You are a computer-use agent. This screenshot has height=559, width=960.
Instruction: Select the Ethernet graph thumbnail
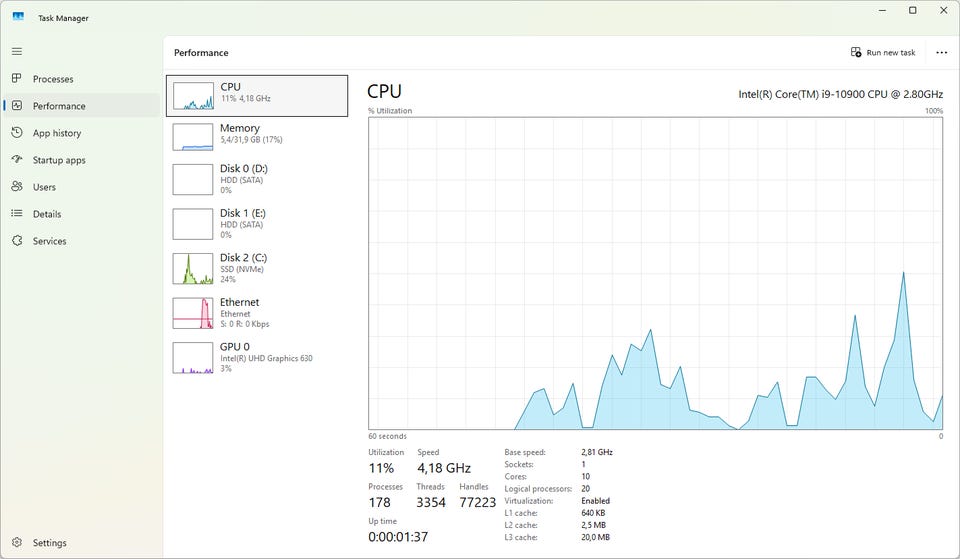(x=193, y=313)
